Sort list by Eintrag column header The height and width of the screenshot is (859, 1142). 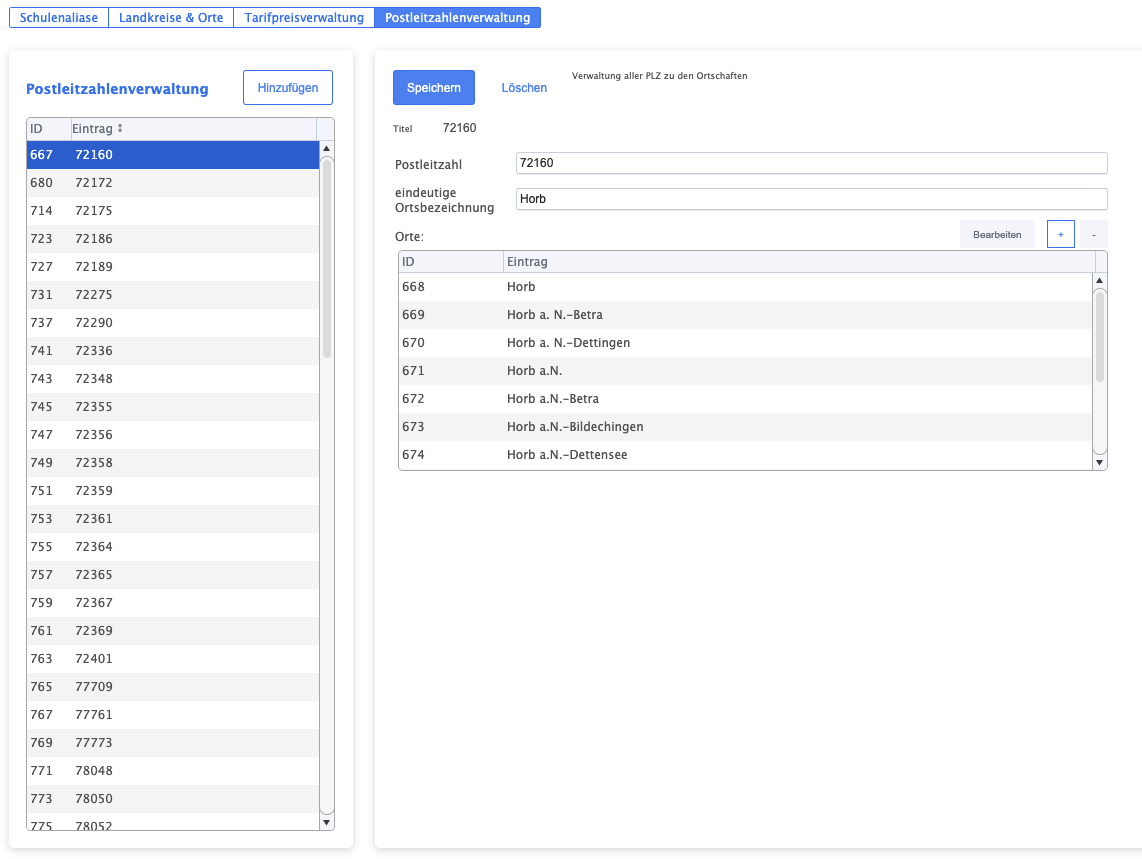tap(98, 129)
